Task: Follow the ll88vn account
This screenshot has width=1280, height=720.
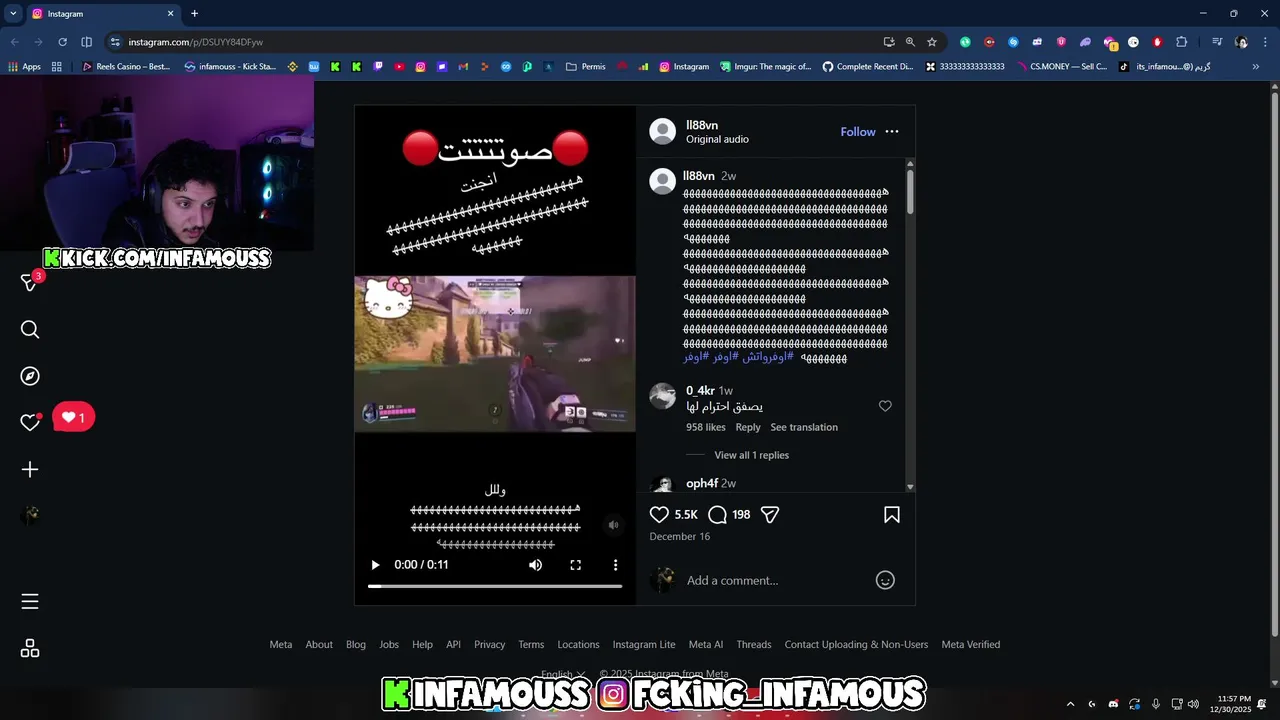Action: pyautogui.click(x=857, y=132)
